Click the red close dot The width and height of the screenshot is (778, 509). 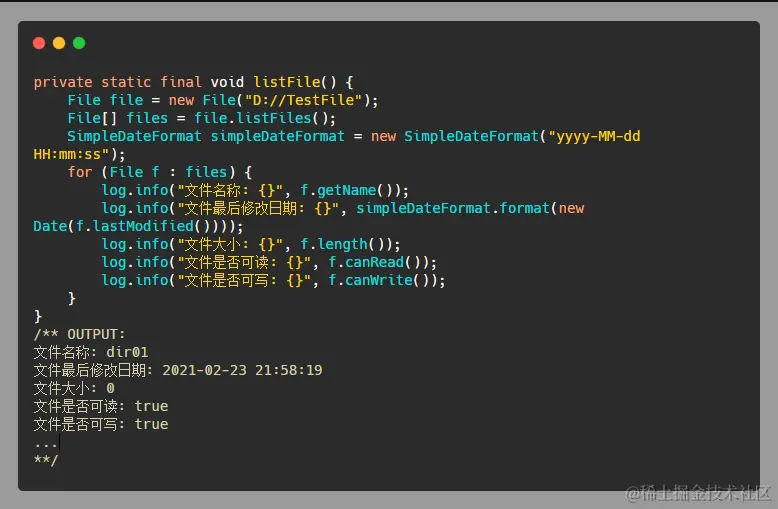(39, 43)
